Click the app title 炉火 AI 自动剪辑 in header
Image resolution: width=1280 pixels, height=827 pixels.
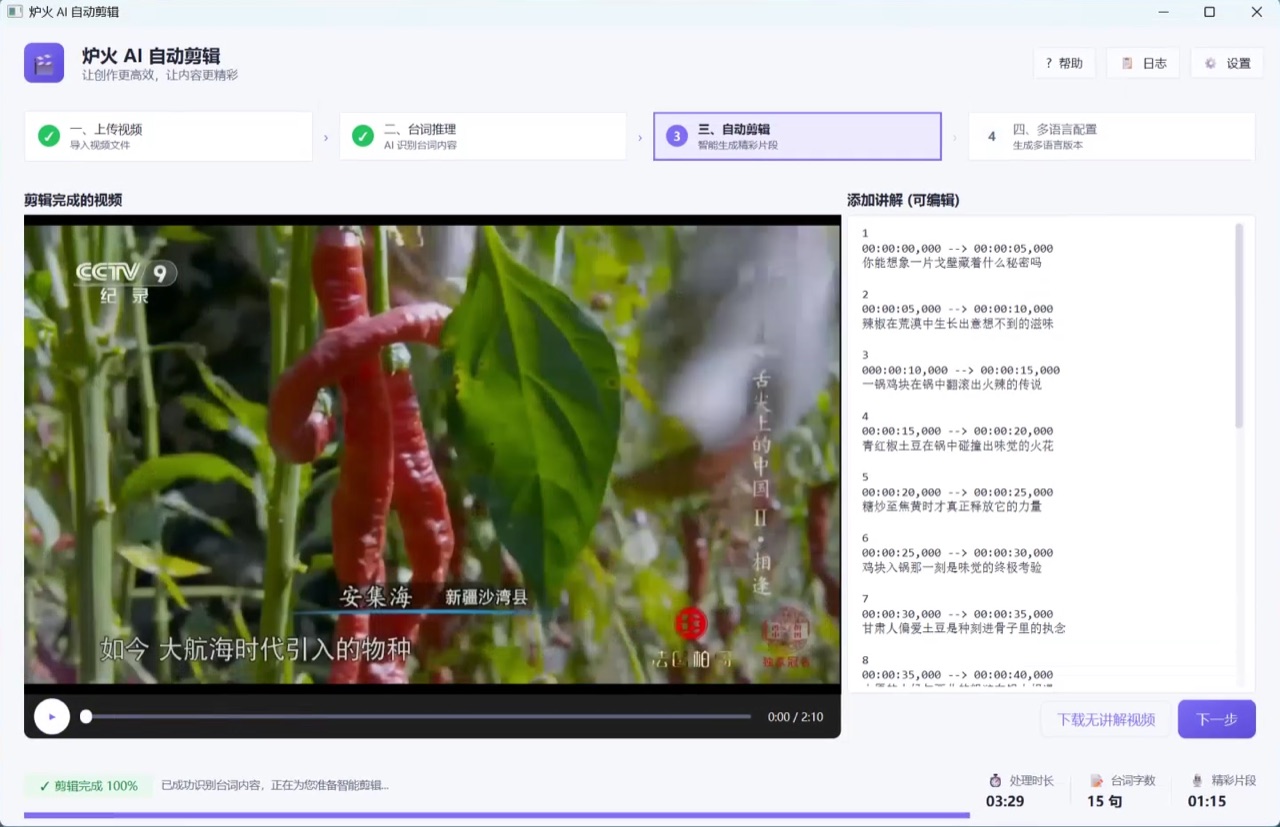tap(151, 56)
